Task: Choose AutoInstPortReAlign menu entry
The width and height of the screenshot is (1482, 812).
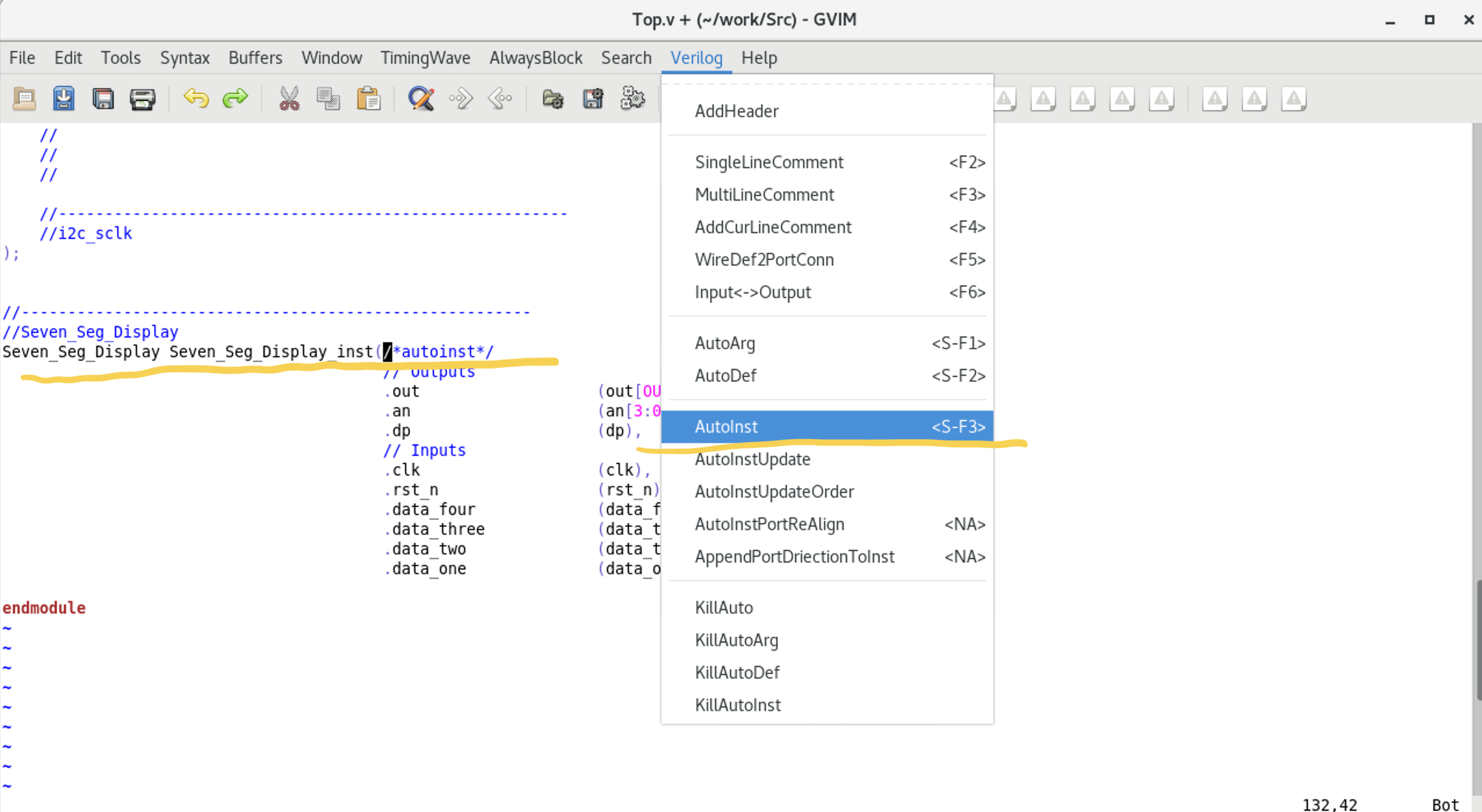Action: [827, 524]
